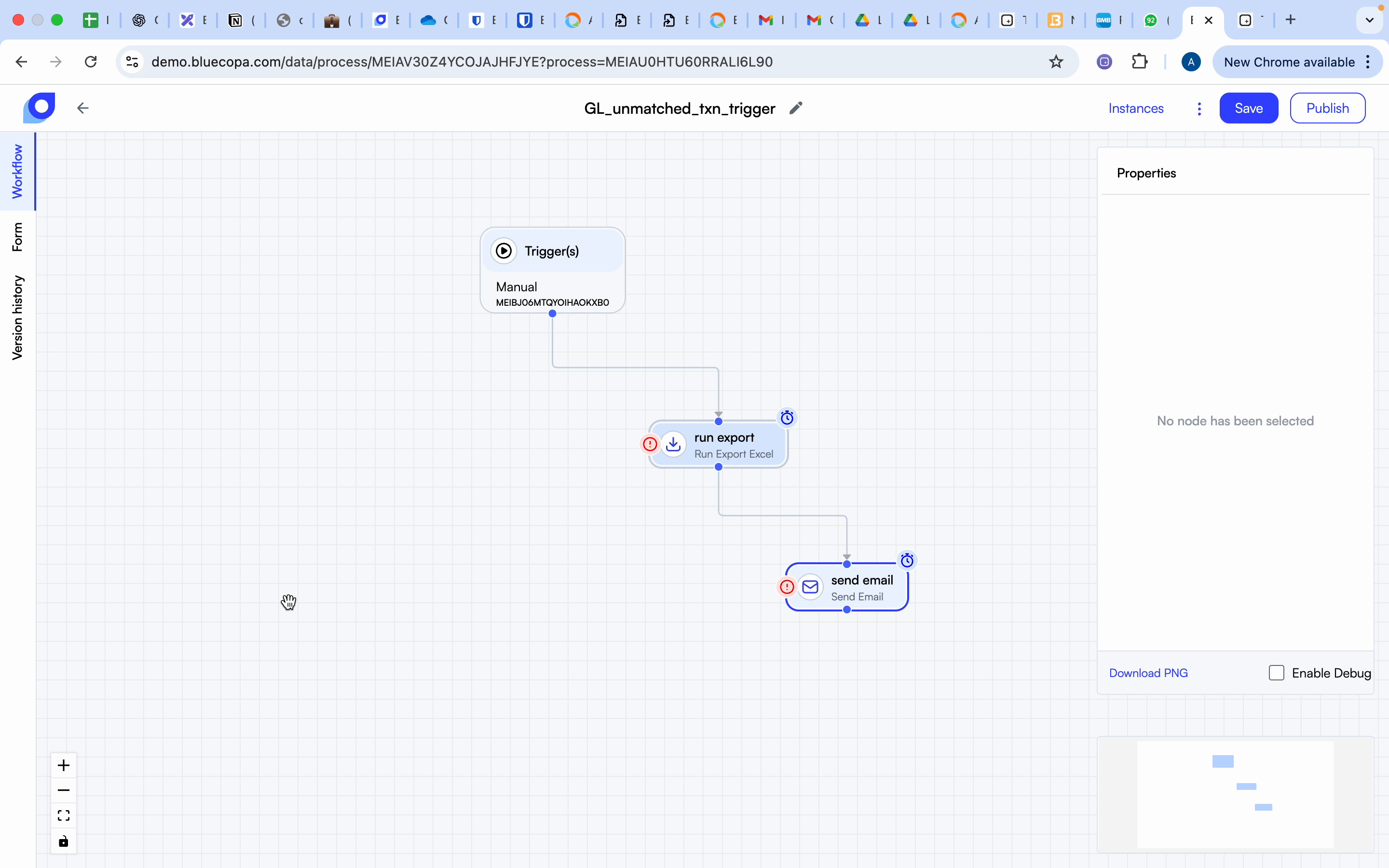Screen dimensions: 1389x868
Task: Fit the workflow to screen using the fullscreen icon
Action: pyautogui.click(x=63, y=814)
